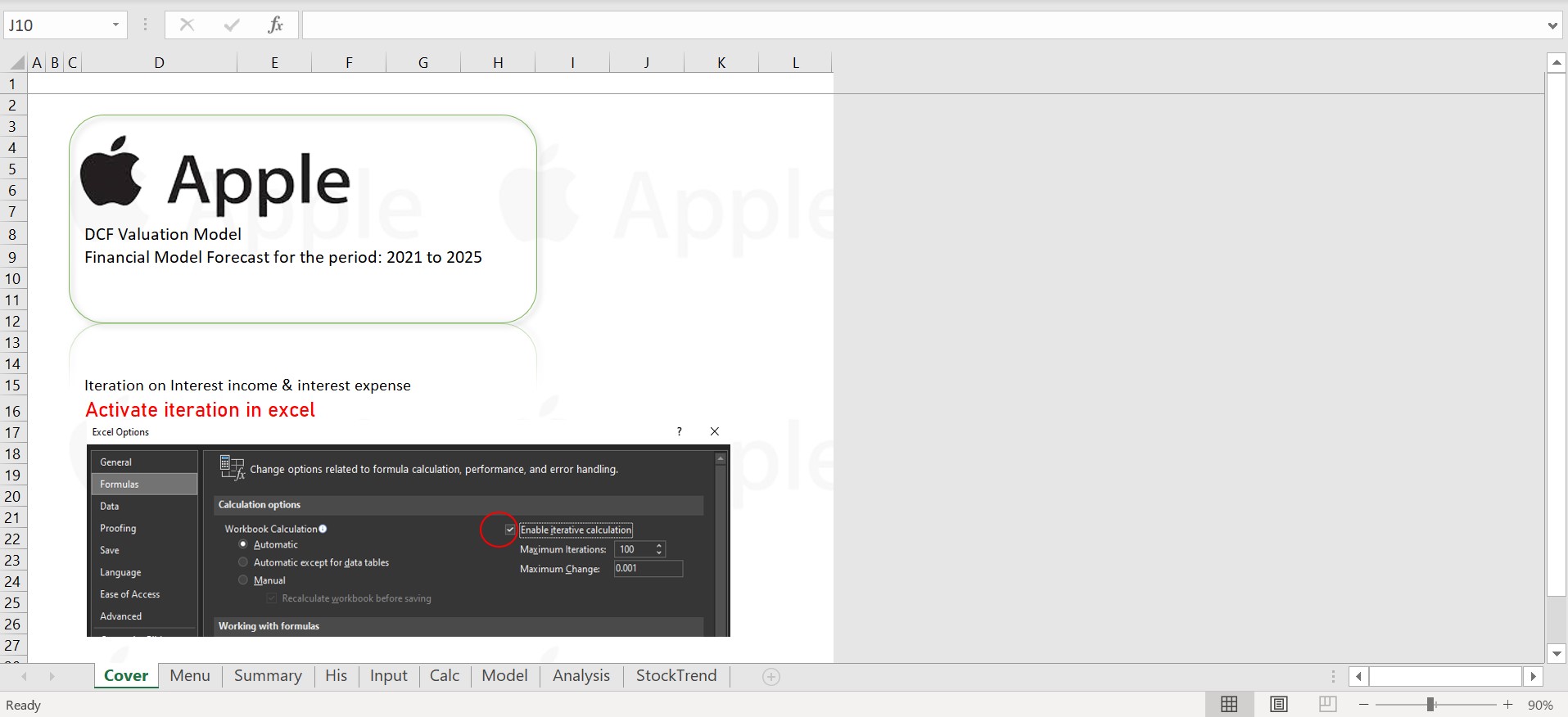Add a new sheet with plus icon

770,676
